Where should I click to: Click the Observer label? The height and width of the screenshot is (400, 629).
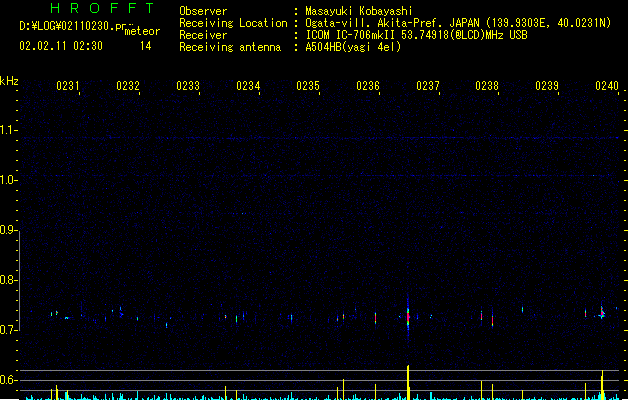point(203,11)
